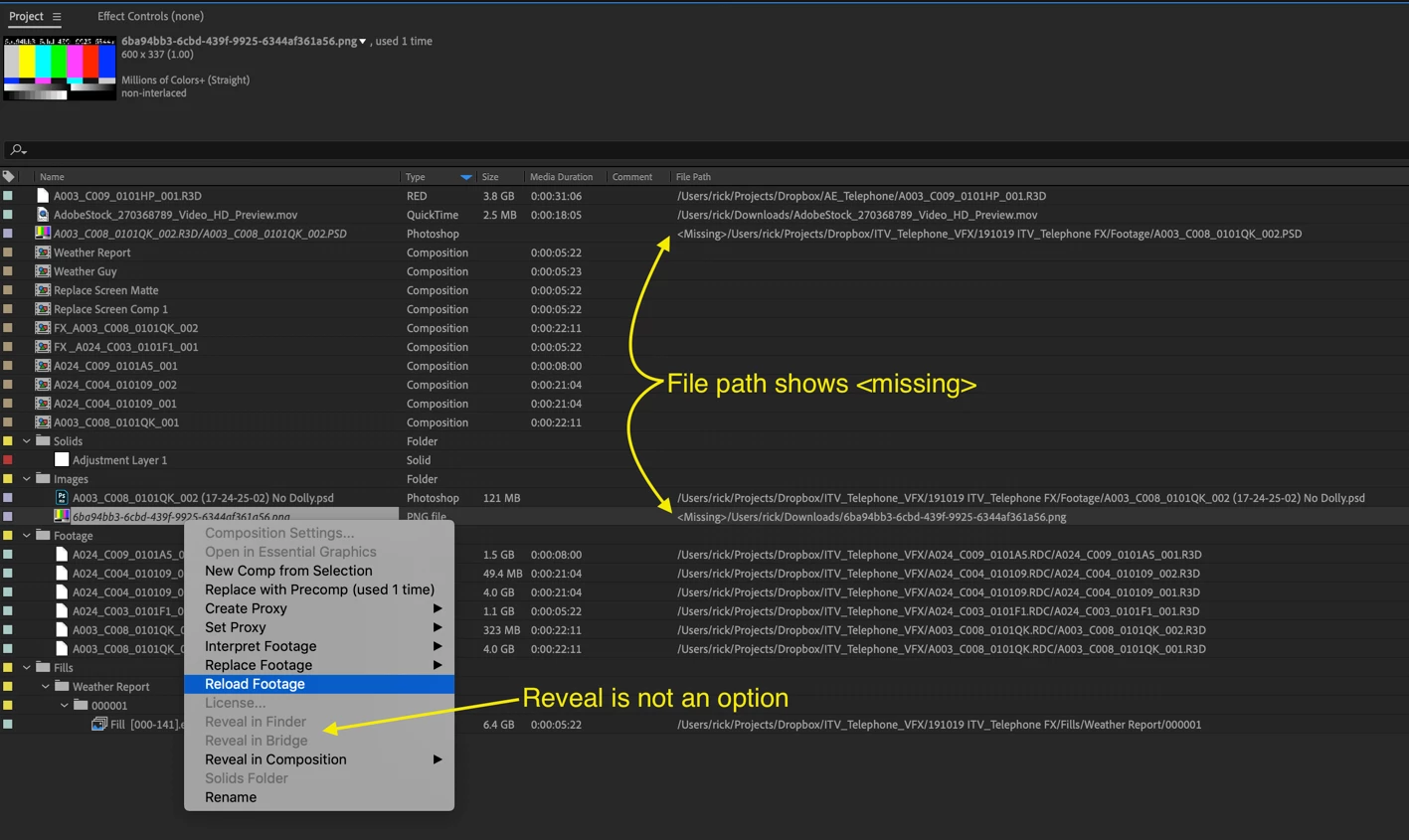Switch to the Project tab
Viewport: 1409px width, 840px height.
(x=26, y=16)
